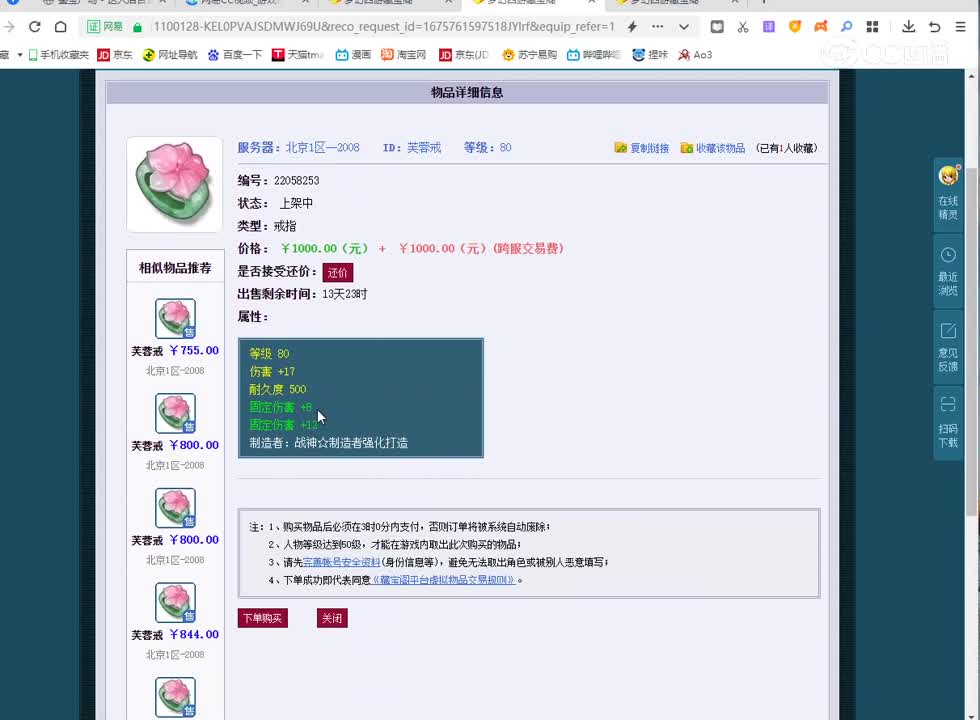This screenshot has width=980, height=720.
Task: Open the game controller extension icon
Action: (819, 27)
